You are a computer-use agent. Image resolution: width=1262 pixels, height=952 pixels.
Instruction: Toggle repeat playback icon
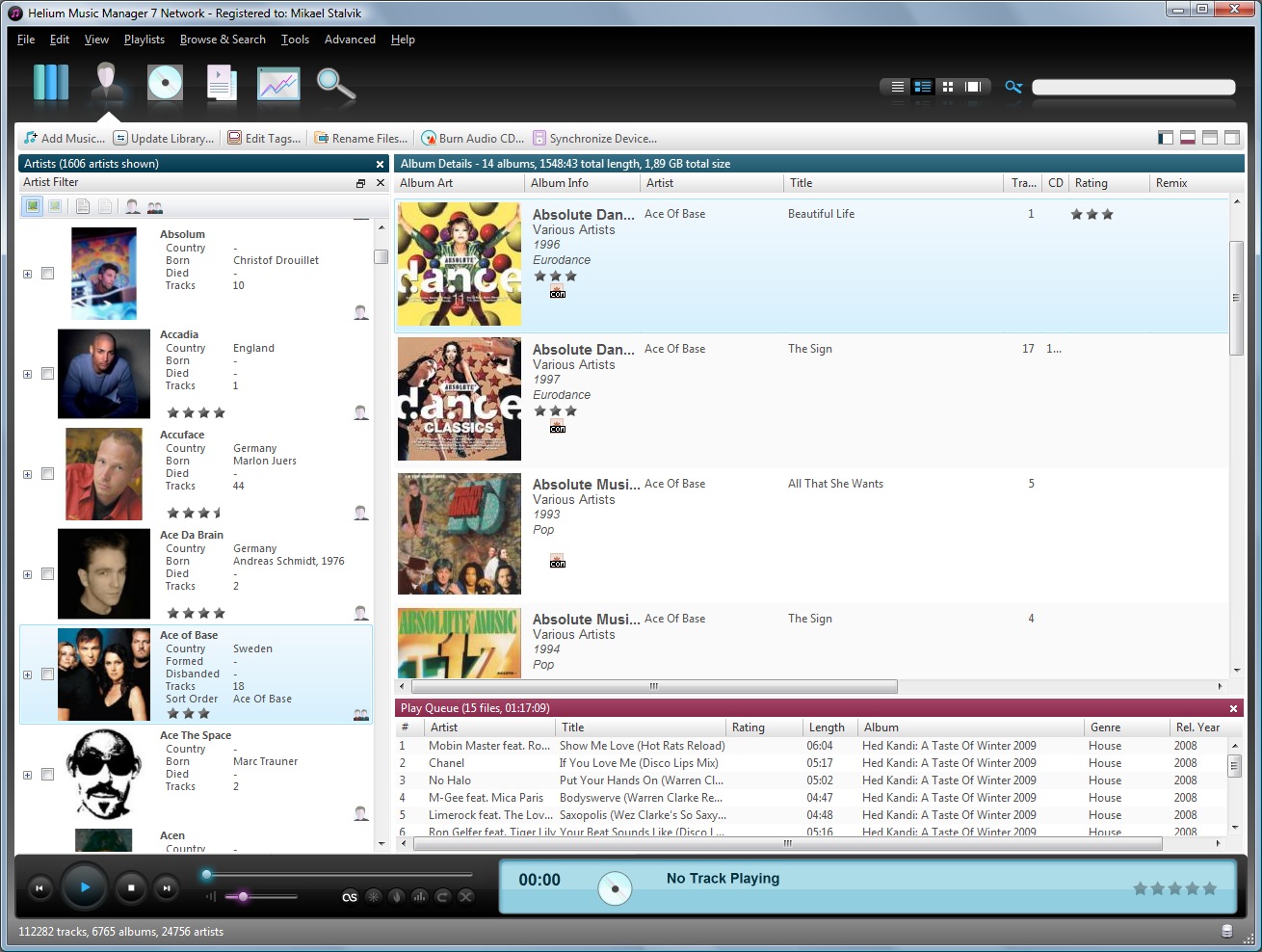pyautogui.click(x=442, y=896)
